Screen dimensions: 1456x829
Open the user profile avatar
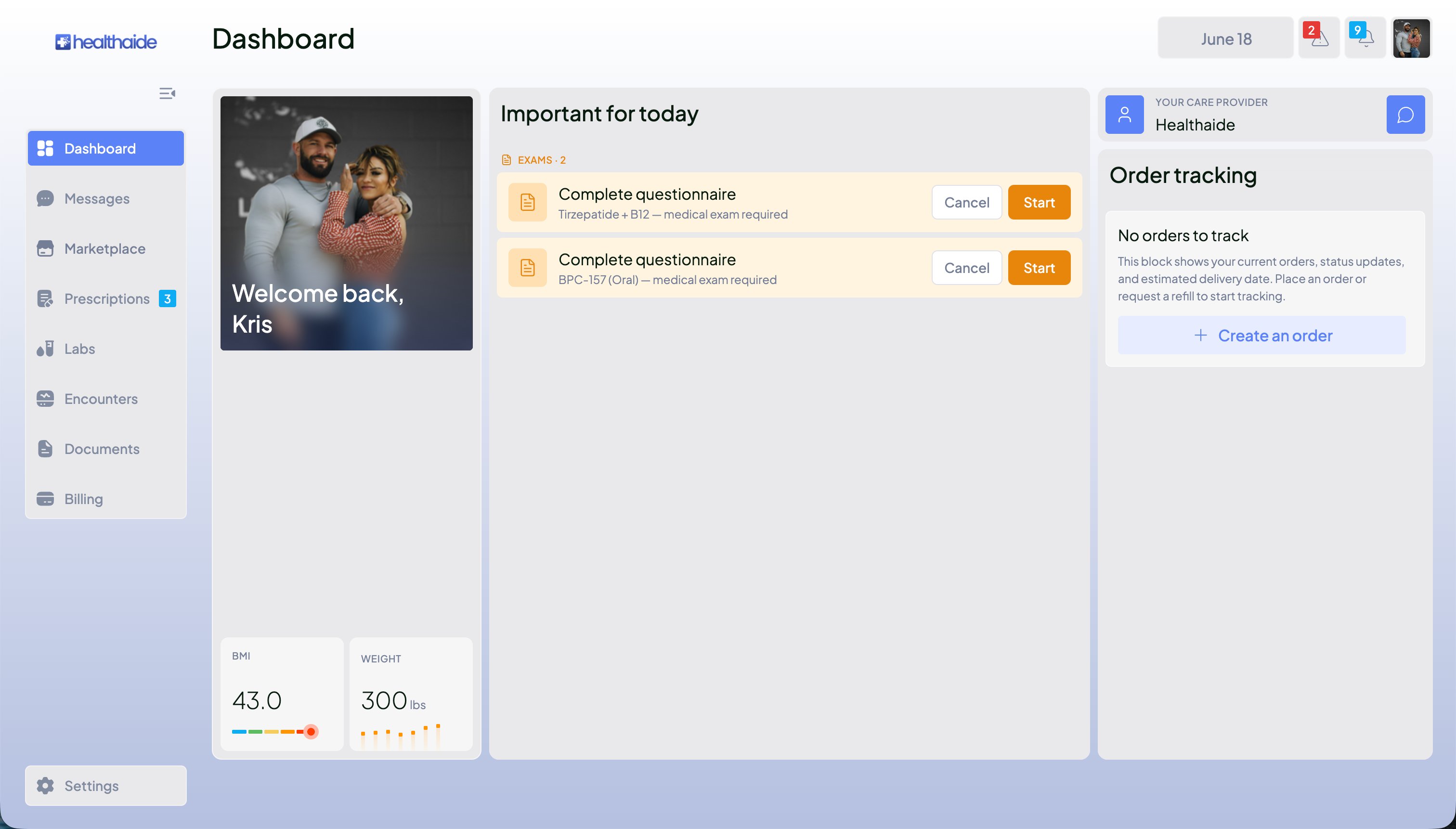1412,38
